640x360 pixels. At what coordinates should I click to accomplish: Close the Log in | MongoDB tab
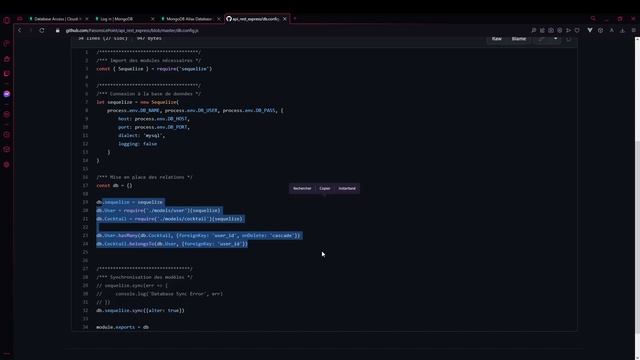point(153,19)
